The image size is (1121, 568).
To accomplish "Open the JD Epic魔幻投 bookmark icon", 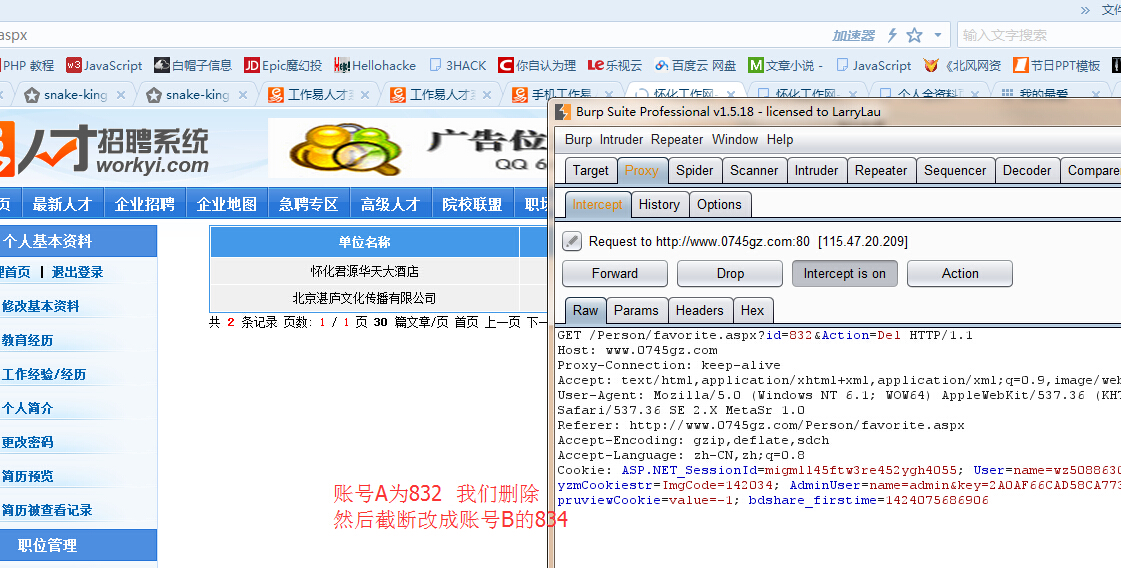I will 252,65.
